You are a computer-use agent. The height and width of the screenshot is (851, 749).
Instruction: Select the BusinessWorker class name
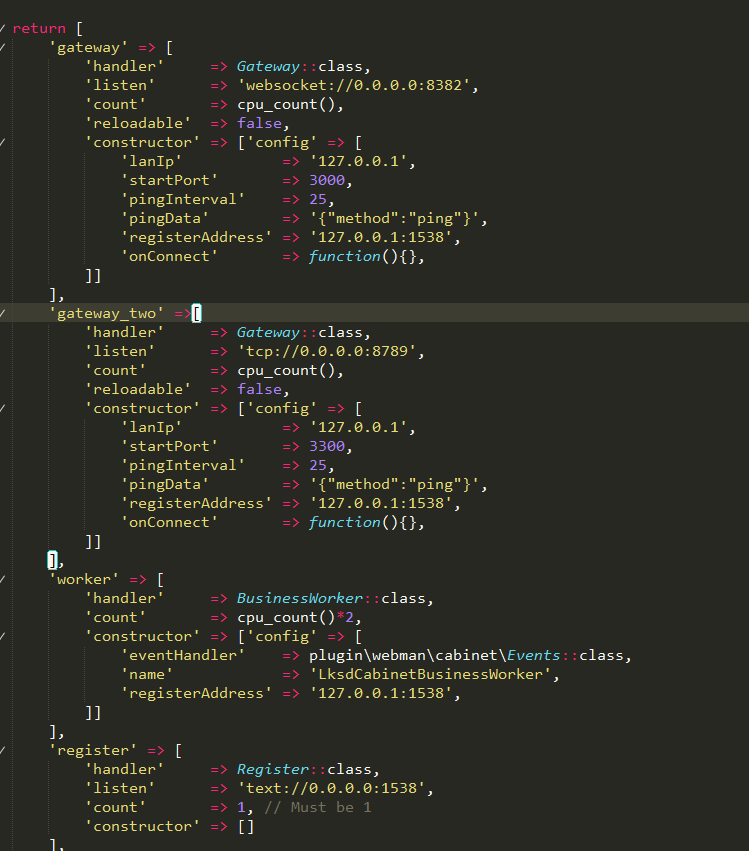[x=300, y=598]
